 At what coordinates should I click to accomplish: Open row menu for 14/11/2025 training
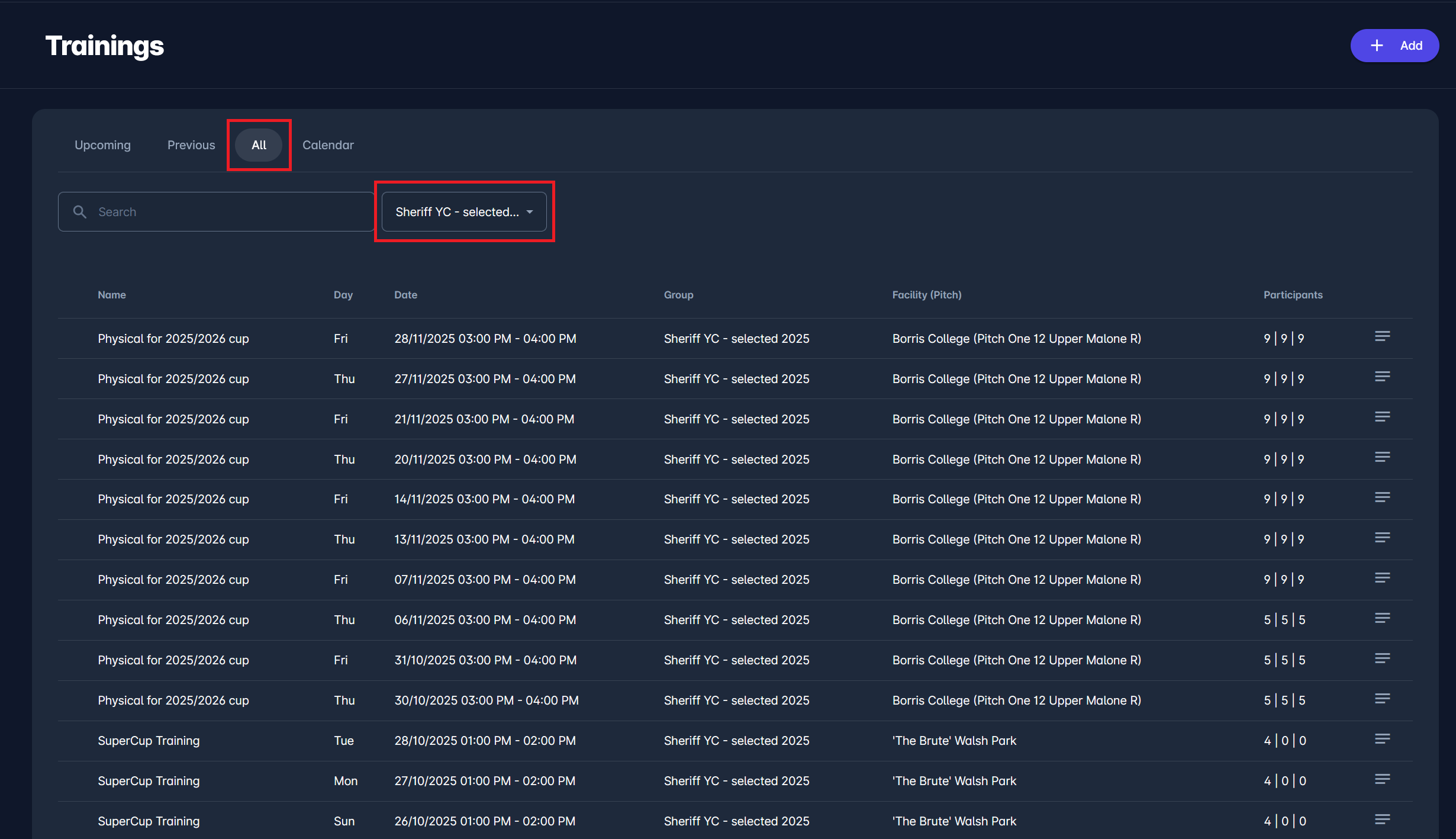(1382, 498)
